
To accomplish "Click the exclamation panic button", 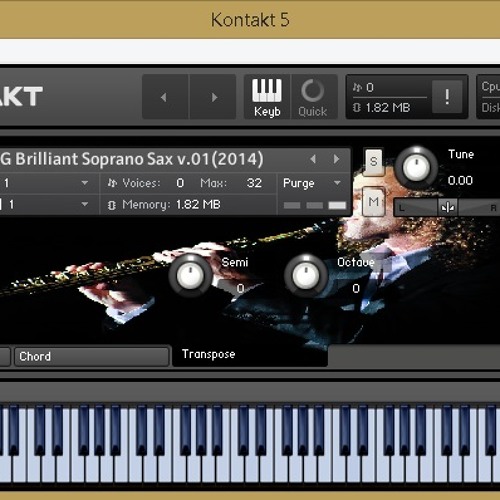I will tap(447, 96).
